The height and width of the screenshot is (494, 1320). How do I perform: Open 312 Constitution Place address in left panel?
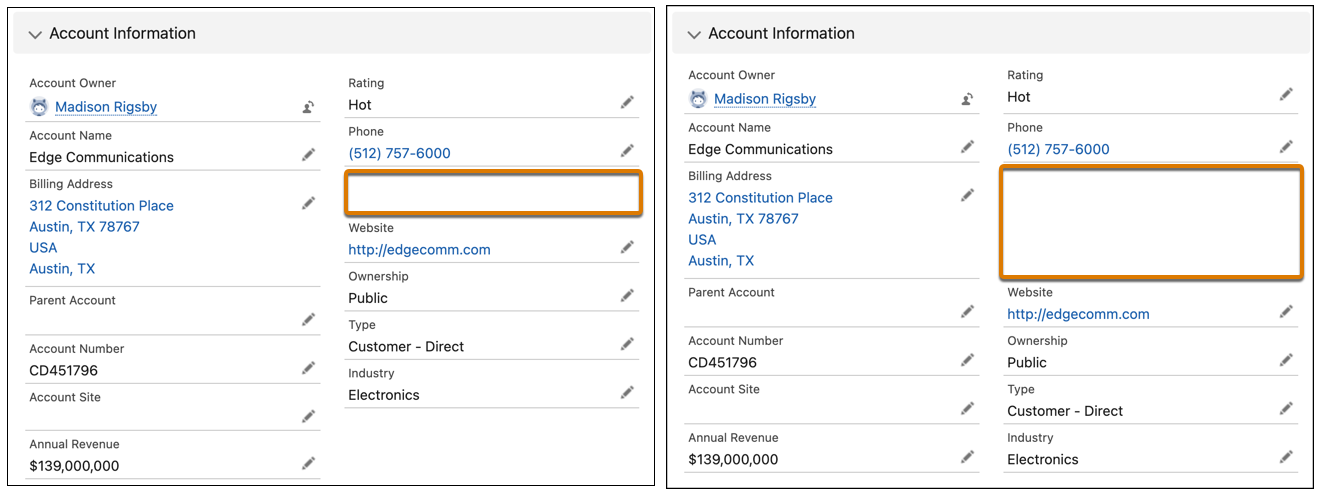pos(101,206)
